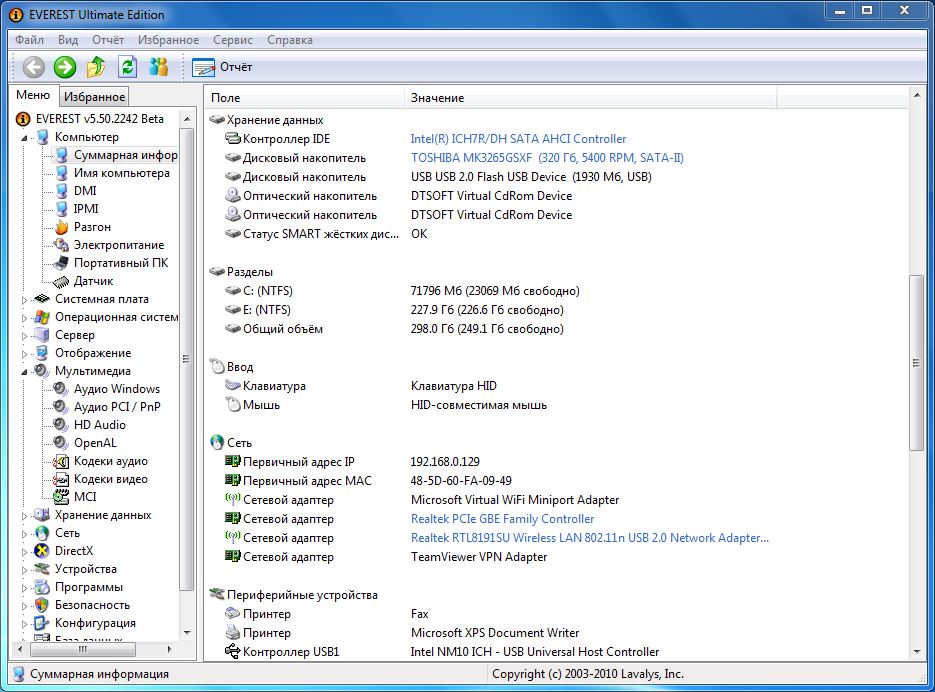Click the right panel scroll down arrow
935x692 pixels.
click(916, 651)
